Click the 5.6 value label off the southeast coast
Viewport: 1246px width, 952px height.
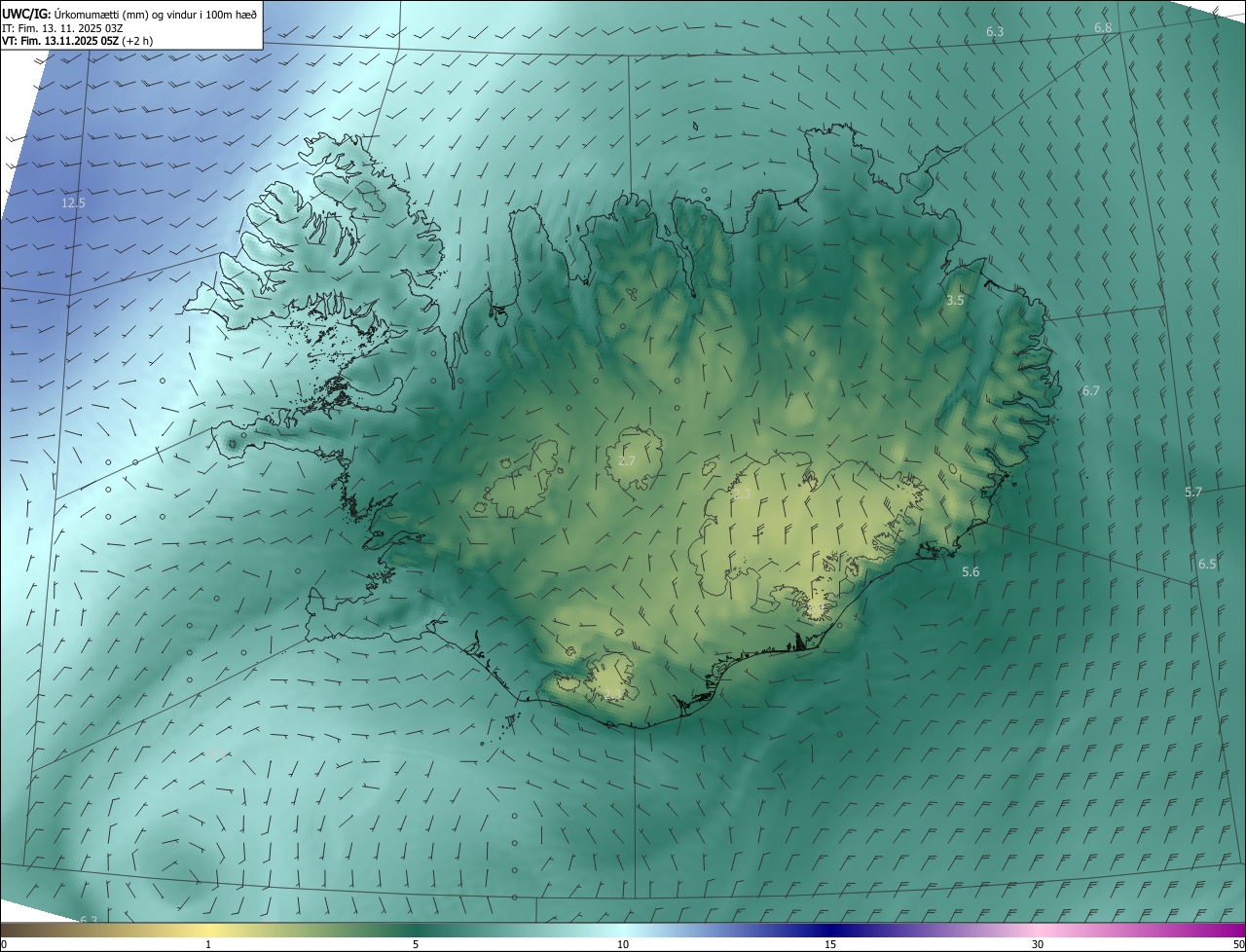coord(971,572)
